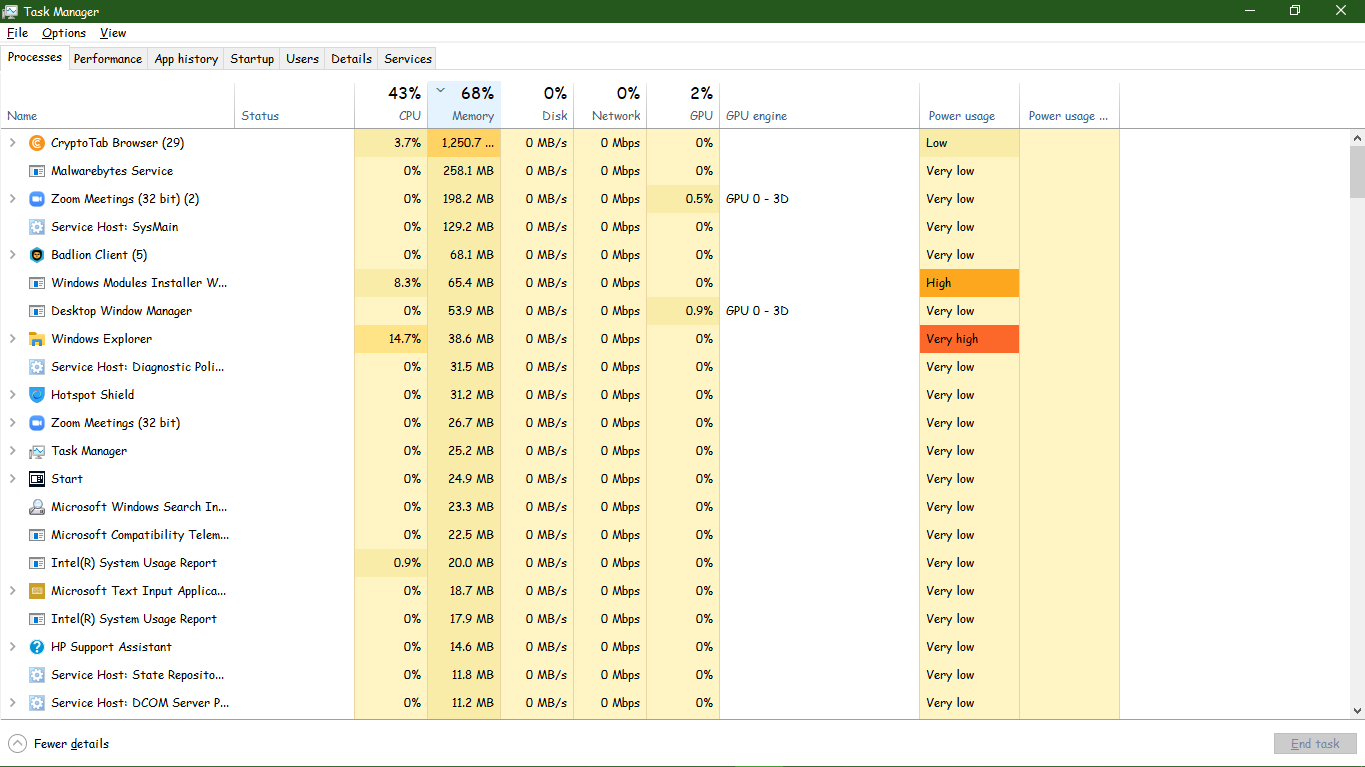Click the 14.7% CPU value cell

[x=391, y=339]
